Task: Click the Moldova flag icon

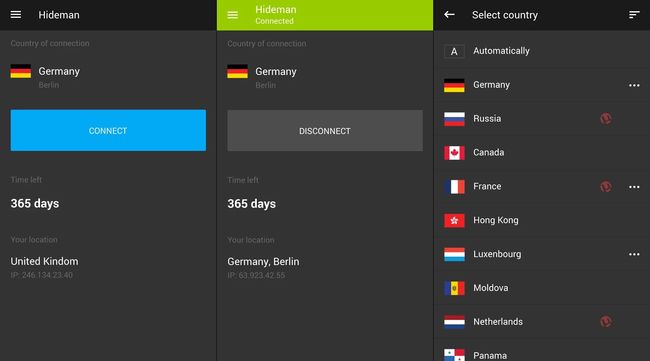Action: [454, 288]
